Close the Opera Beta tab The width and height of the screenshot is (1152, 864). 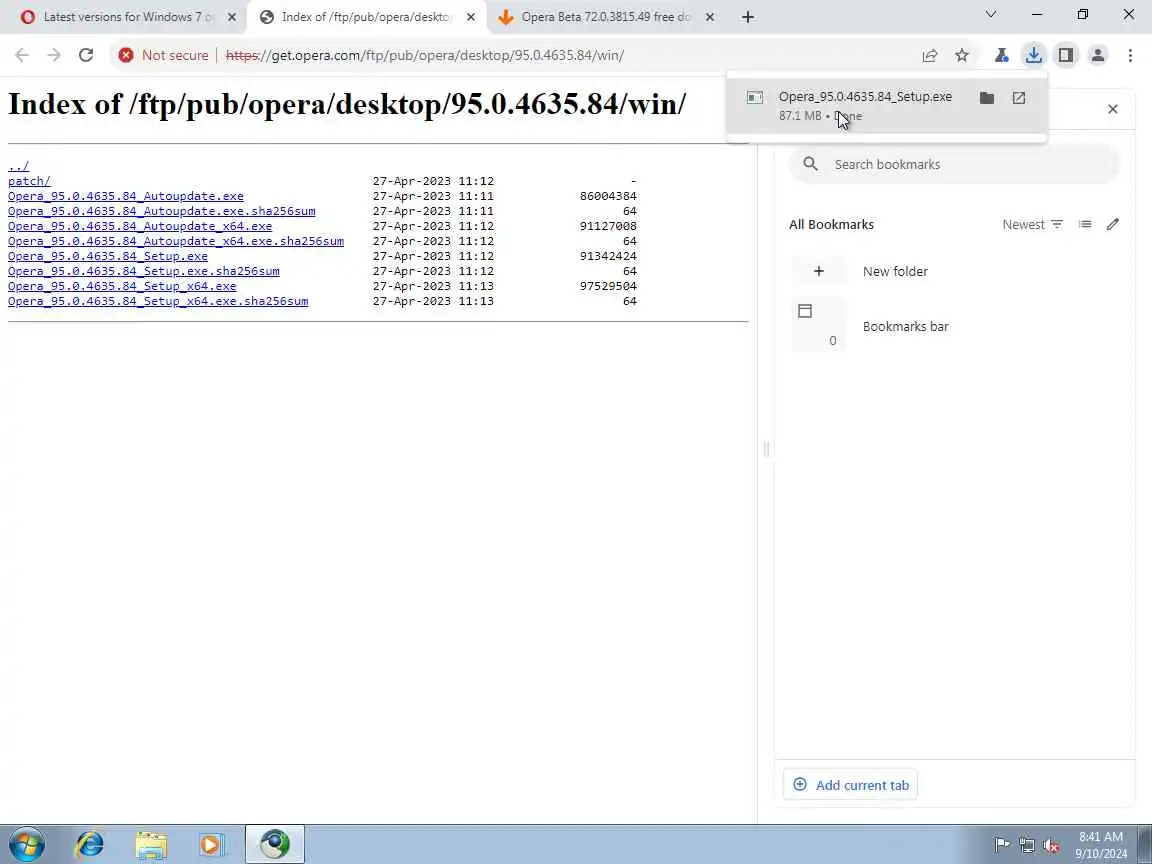click(710, 17)
